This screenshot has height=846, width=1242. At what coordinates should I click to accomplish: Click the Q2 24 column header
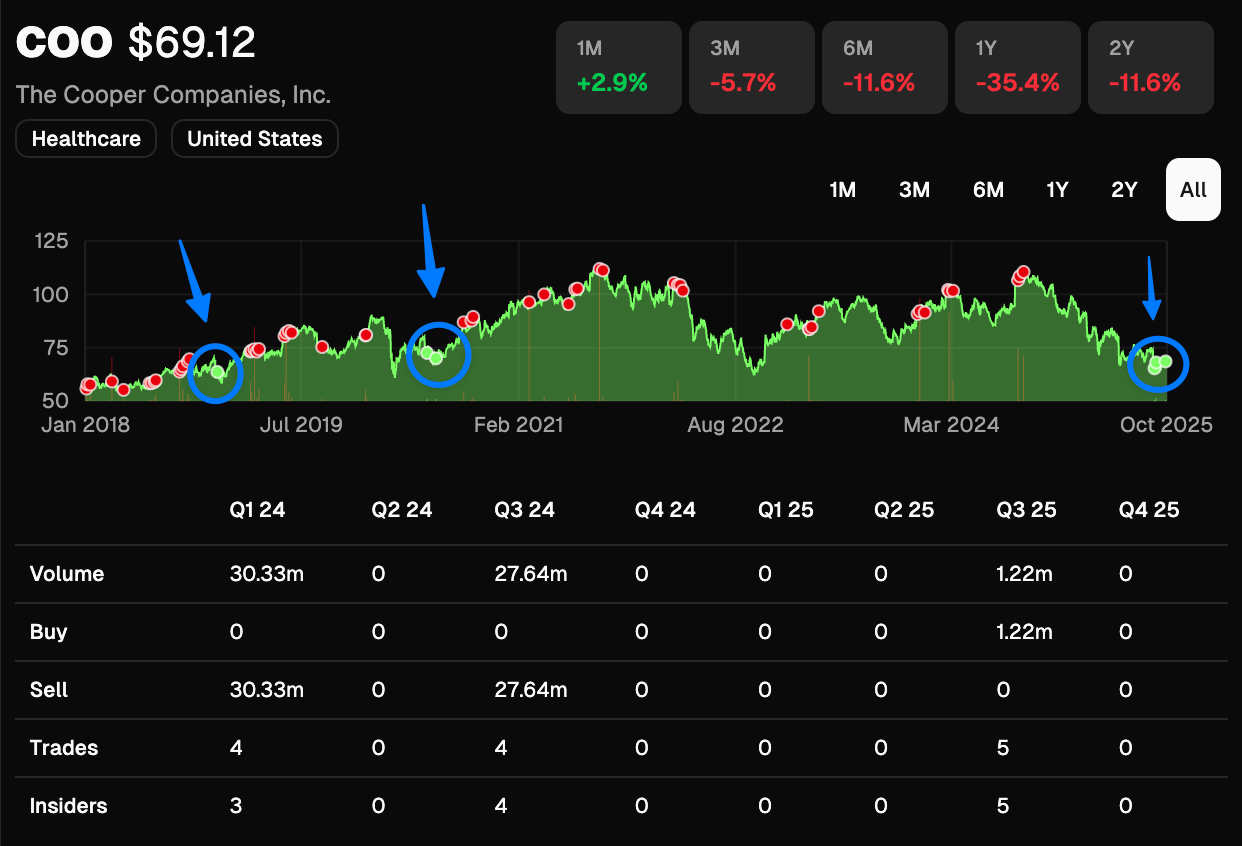click(x=402, y=510)
